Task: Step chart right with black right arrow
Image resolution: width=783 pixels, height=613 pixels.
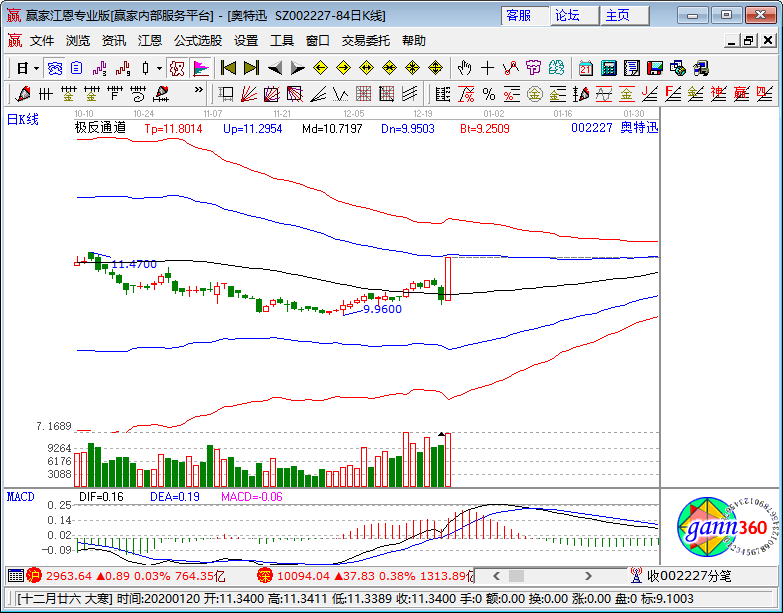Action: [x=298, y=68]
